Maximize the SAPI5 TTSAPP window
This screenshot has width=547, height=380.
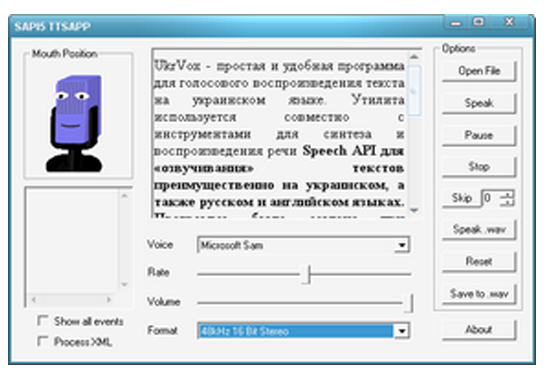479,22
